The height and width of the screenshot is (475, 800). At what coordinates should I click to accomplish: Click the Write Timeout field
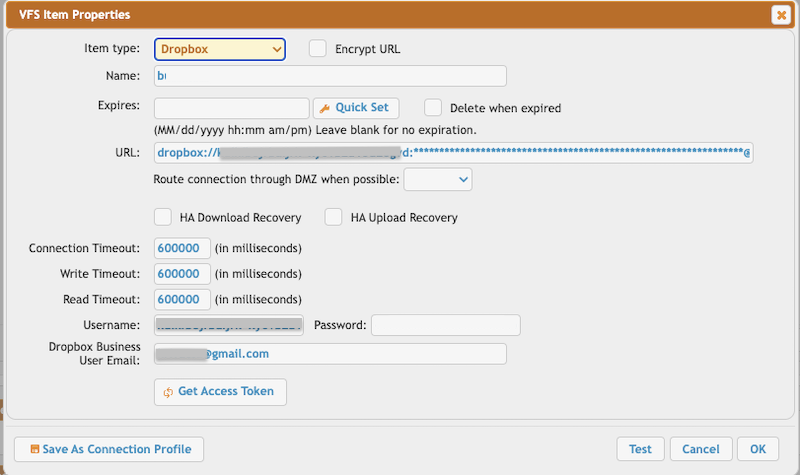tap(182, 274)
